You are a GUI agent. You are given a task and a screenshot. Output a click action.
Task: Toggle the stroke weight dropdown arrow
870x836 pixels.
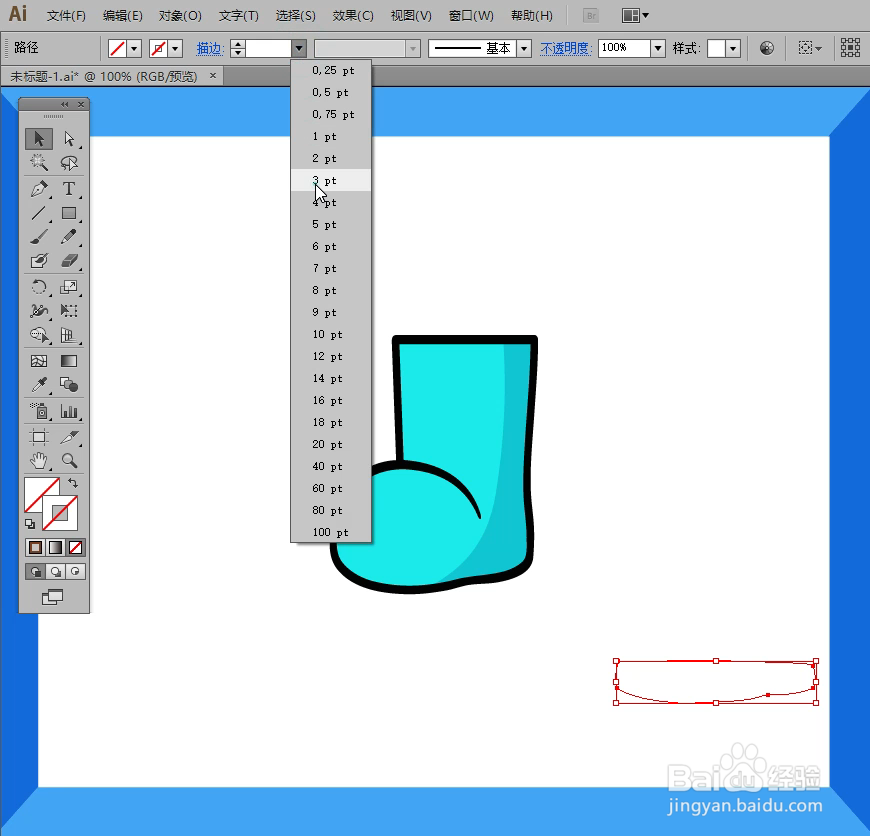click(299, 49)
